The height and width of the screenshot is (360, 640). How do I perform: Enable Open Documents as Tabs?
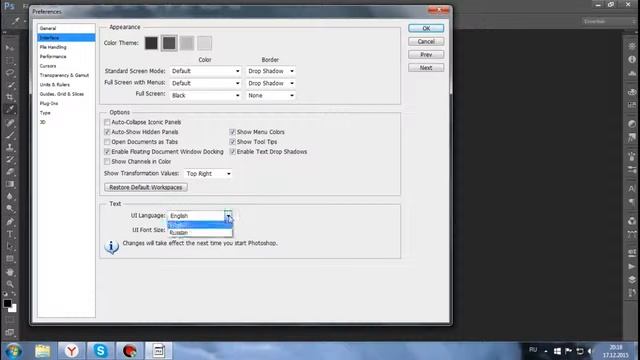107,142
